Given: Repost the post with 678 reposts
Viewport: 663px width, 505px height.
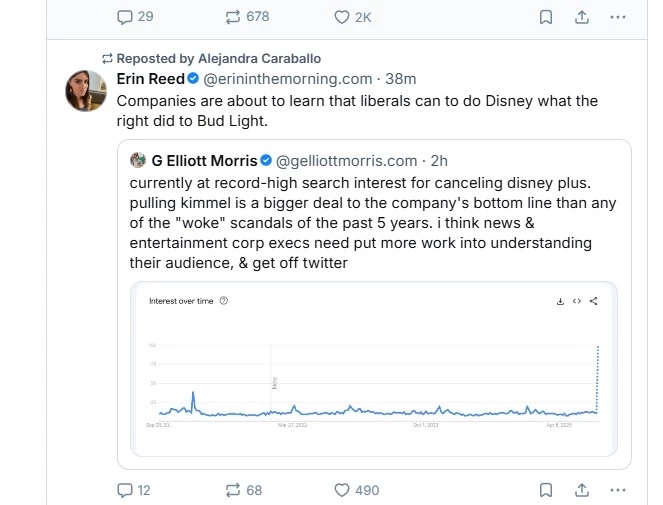Looking at the screenshot, I should click(x=232, y=16).
